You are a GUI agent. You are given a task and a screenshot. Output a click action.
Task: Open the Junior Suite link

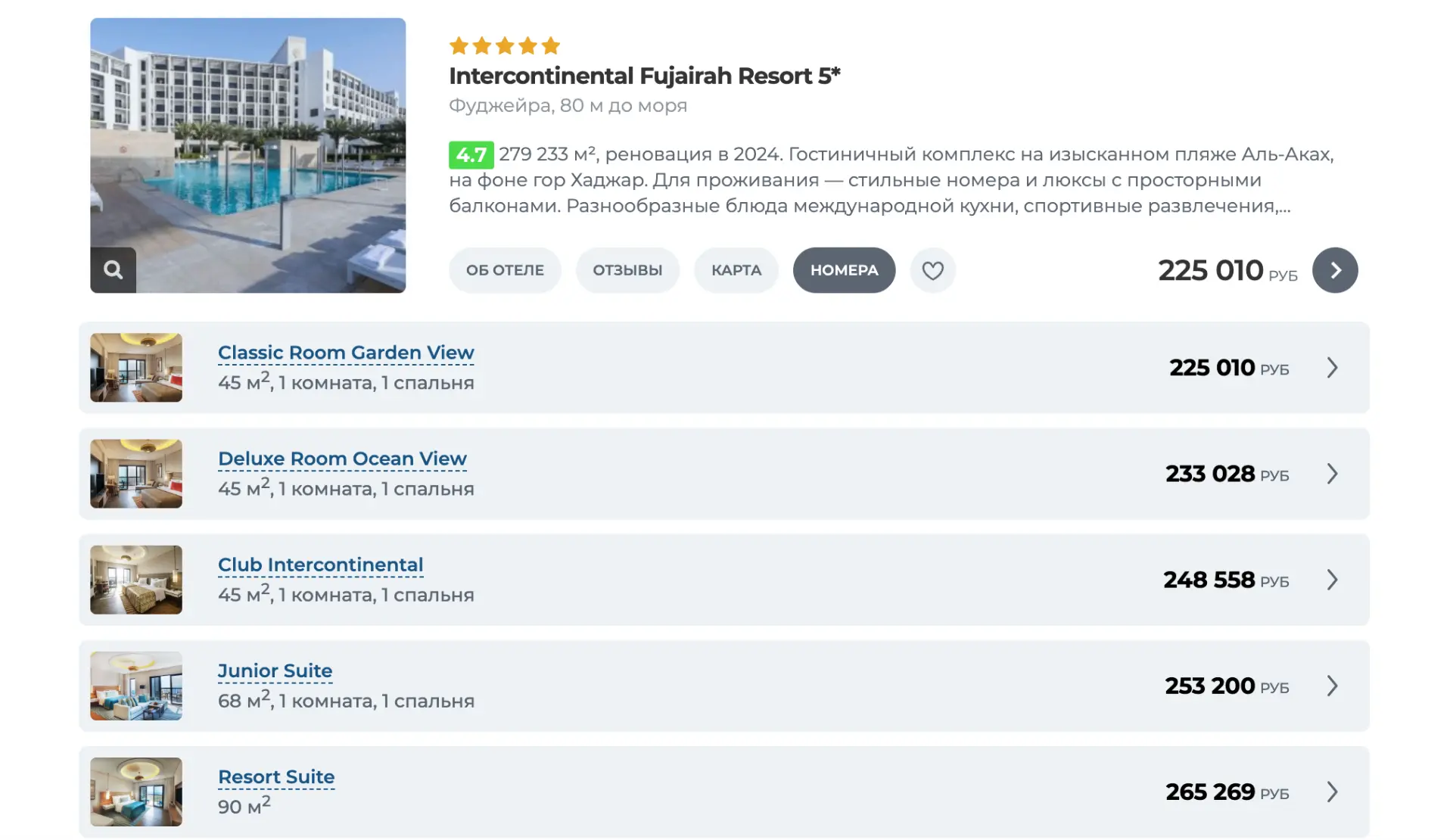[275, 670]
